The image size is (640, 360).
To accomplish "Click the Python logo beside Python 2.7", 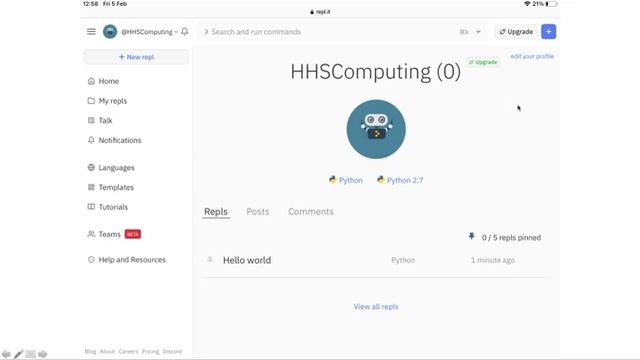I will 381,180.
